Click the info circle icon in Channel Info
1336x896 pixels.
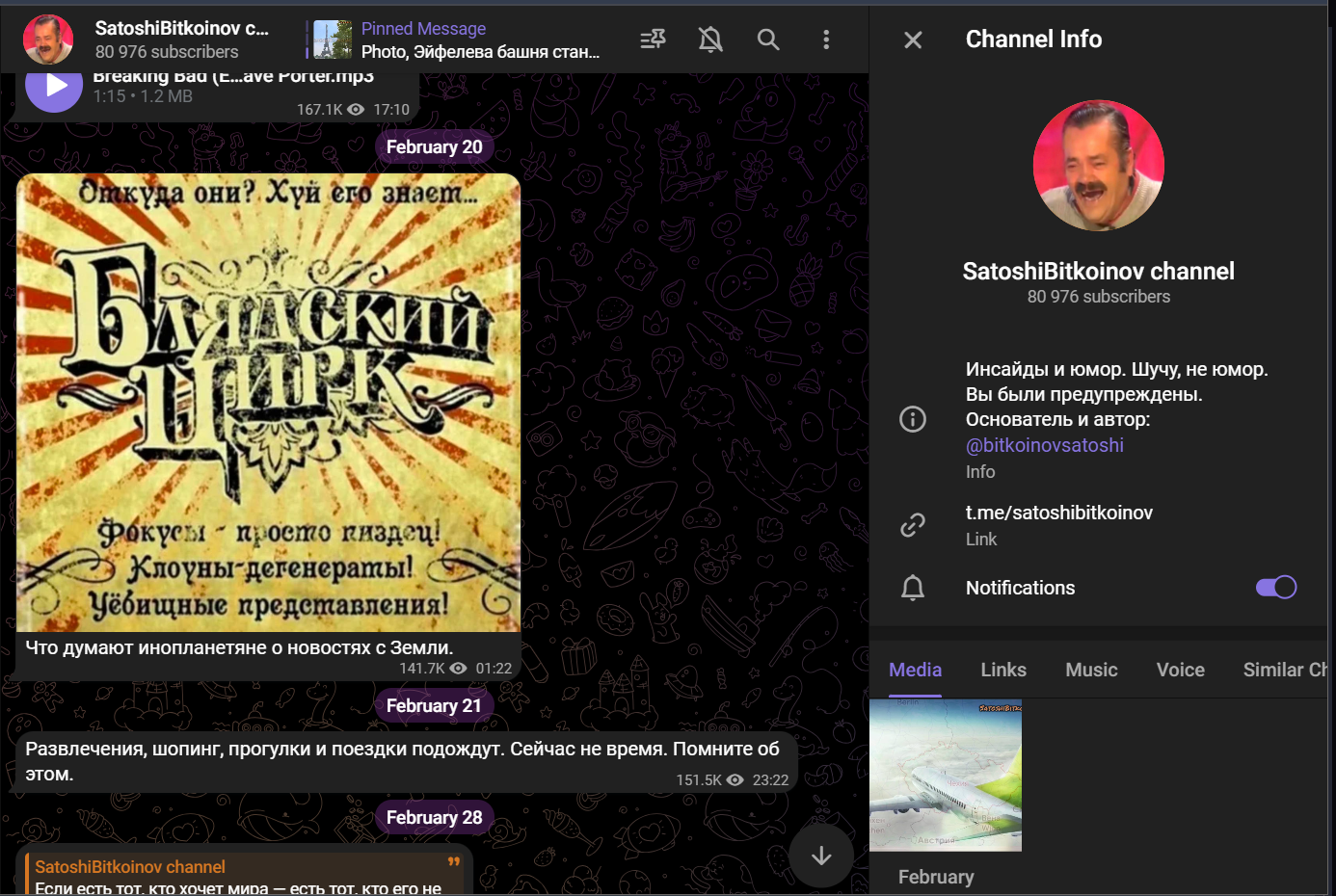coord(913,419)
